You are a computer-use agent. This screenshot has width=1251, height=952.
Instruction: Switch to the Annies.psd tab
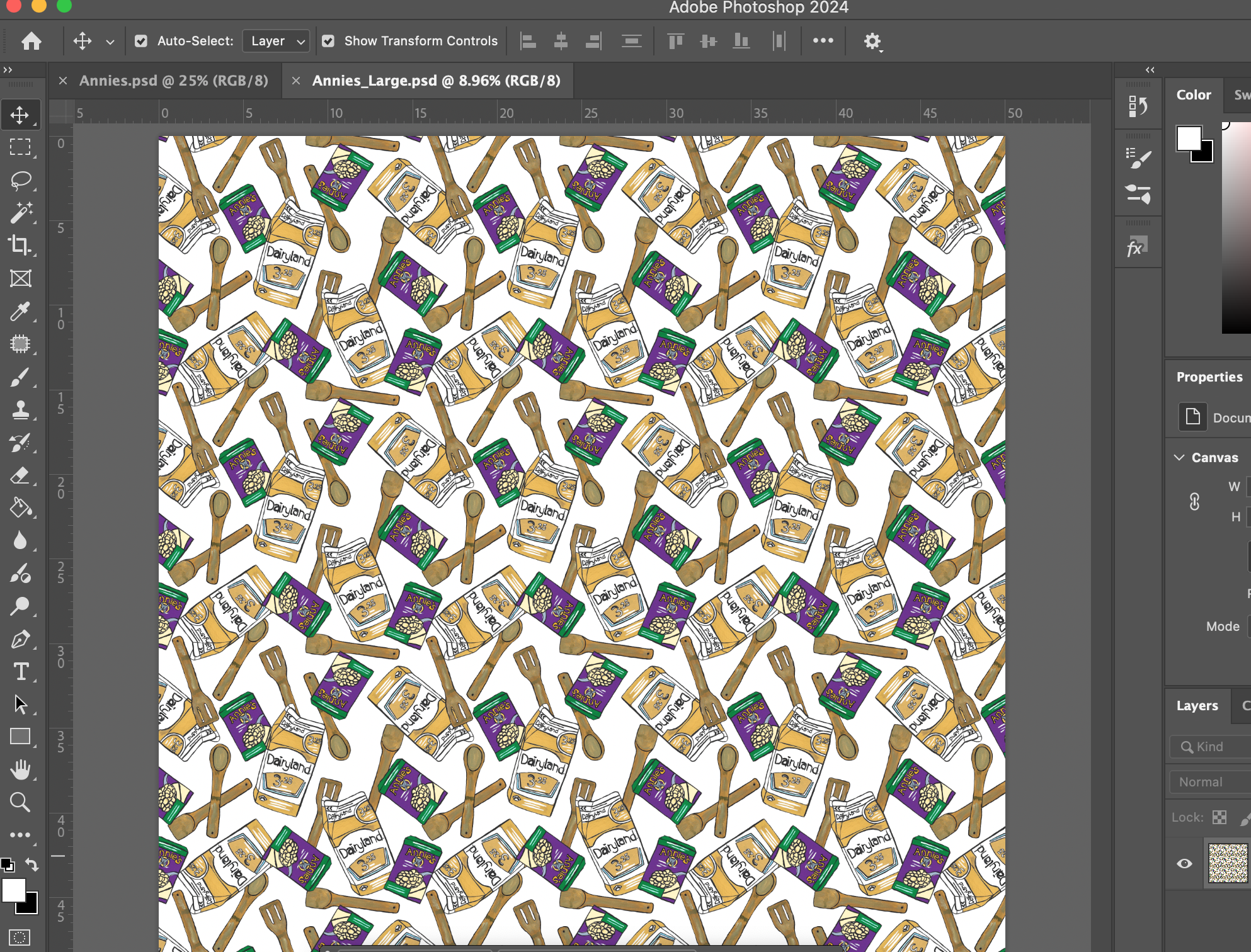tap(173, 81)
